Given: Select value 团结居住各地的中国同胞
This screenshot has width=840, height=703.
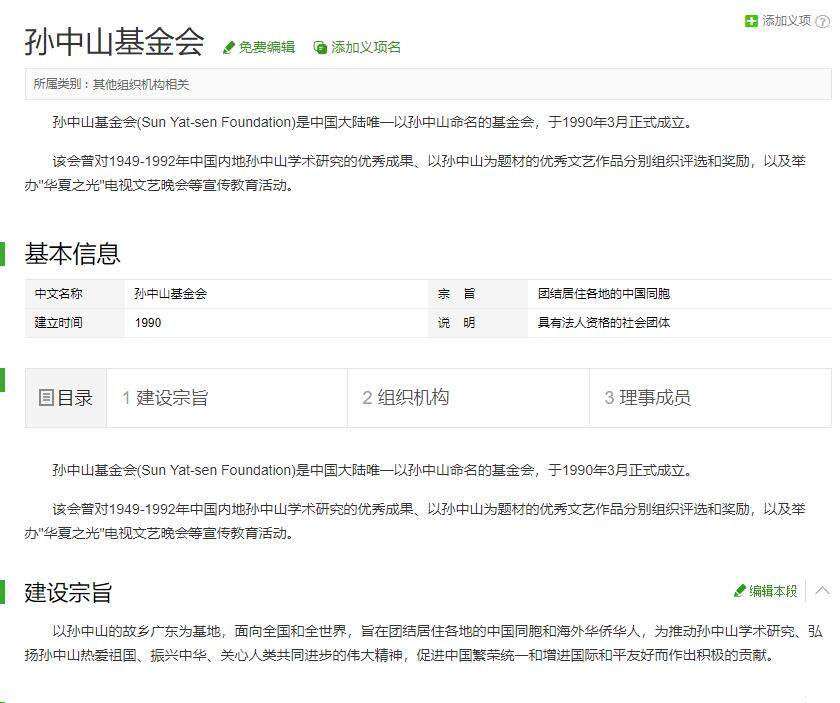Looking at the screenshot, I should pos(604,294).
